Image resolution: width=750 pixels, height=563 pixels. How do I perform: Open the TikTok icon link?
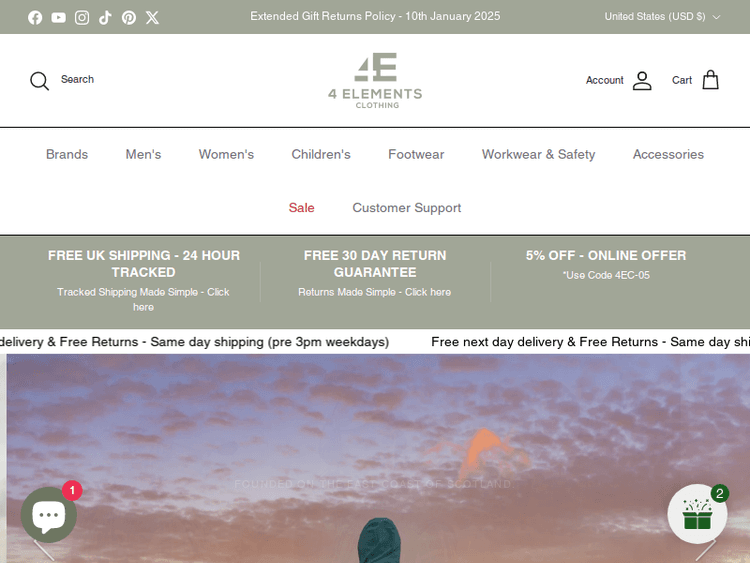(x=105, y=18)
